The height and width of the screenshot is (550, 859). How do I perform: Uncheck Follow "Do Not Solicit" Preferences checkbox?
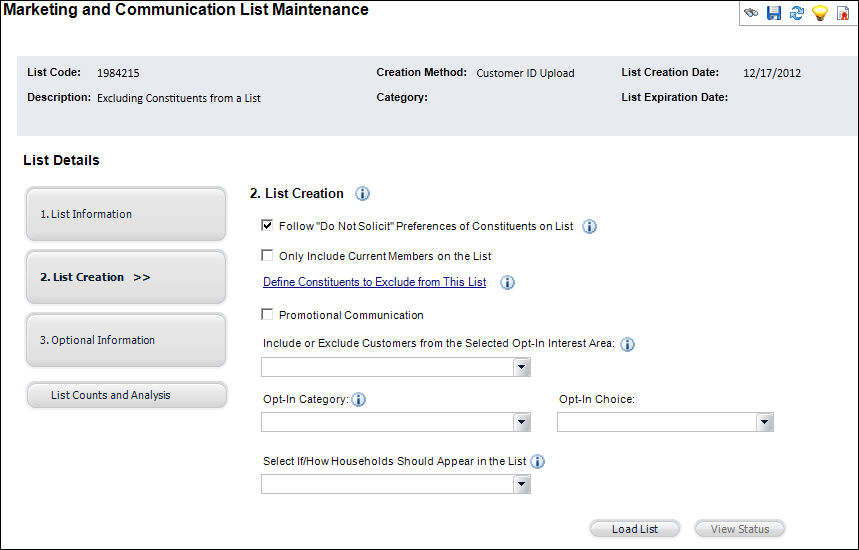tap(267, 226)
